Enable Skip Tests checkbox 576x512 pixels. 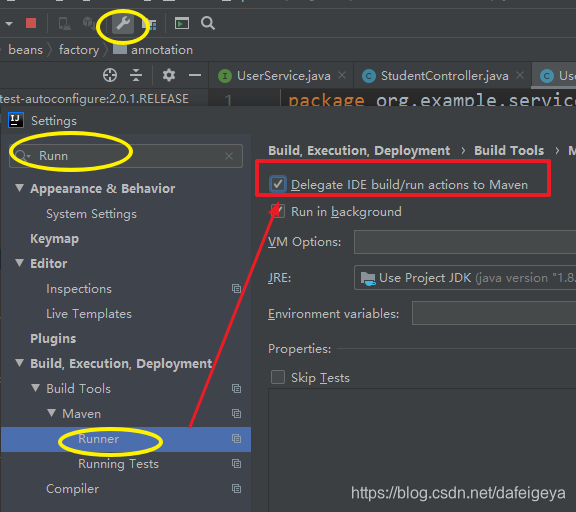click(x=278, y=377)
